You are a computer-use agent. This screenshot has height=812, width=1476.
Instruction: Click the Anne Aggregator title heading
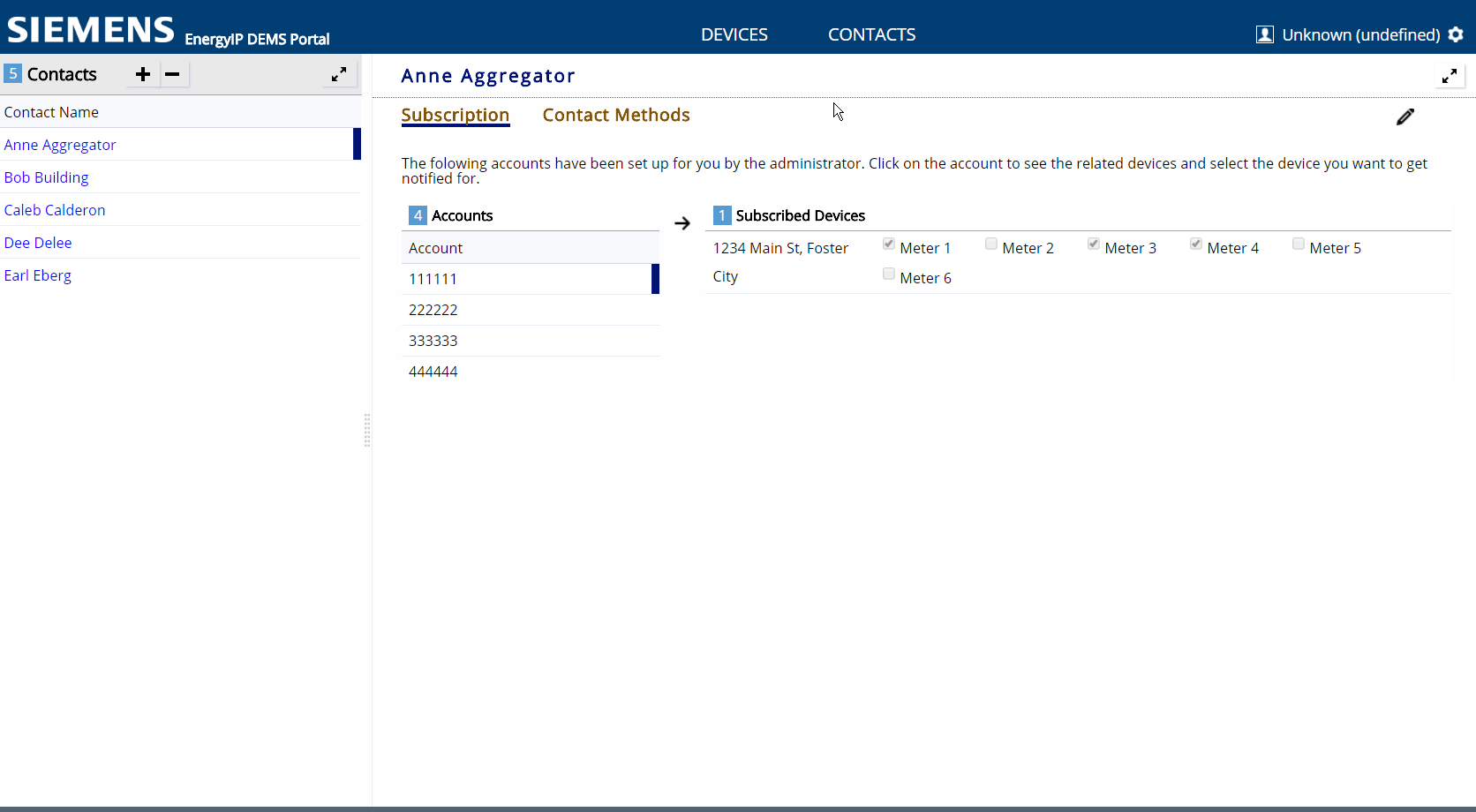point(488,76)
